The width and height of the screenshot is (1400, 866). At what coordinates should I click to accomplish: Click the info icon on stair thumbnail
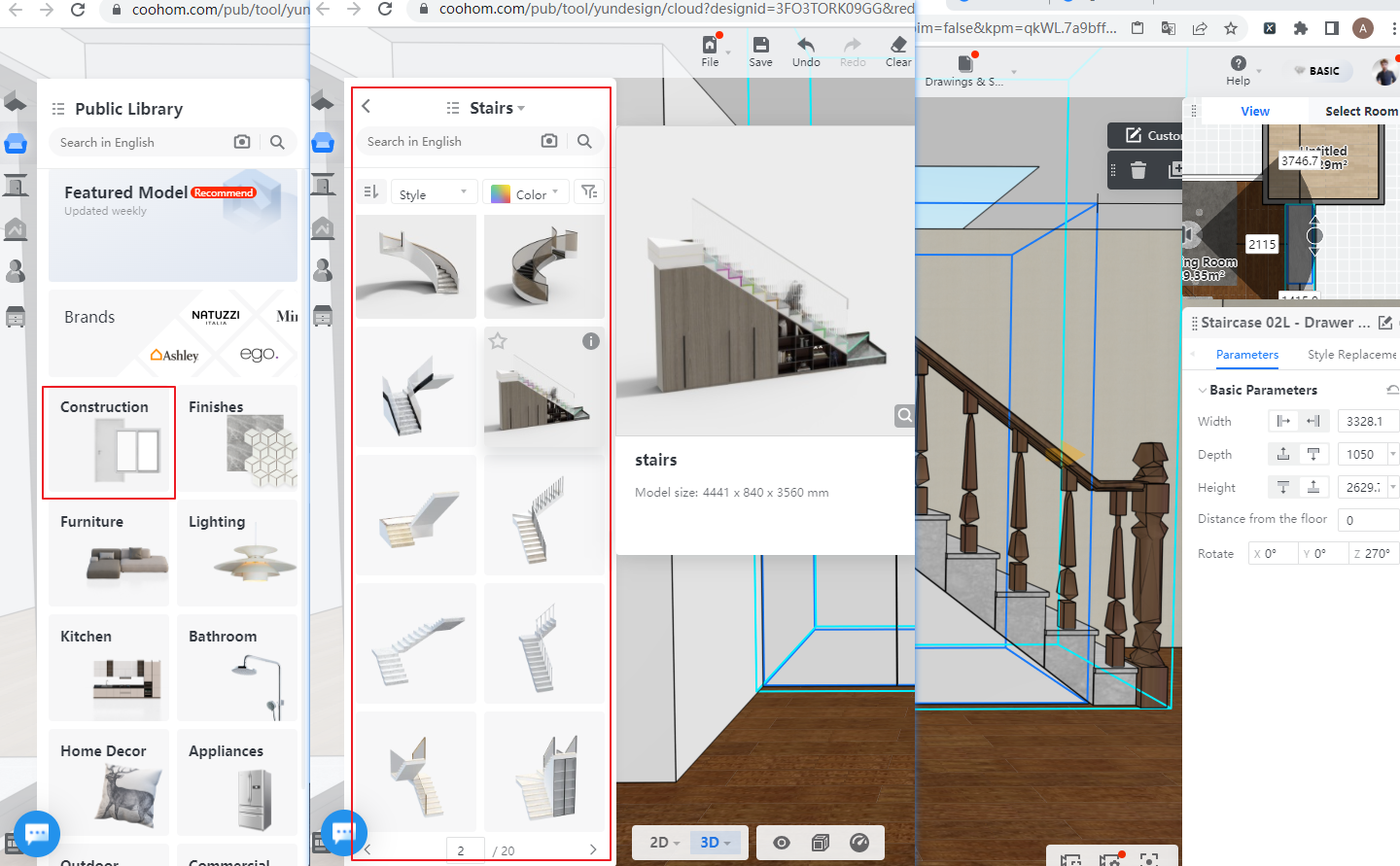(591, 341)
